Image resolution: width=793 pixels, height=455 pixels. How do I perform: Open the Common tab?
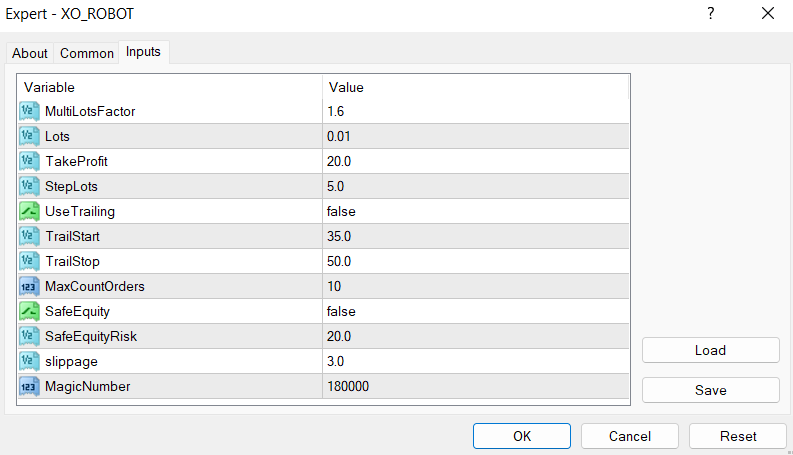coord(87,53)
